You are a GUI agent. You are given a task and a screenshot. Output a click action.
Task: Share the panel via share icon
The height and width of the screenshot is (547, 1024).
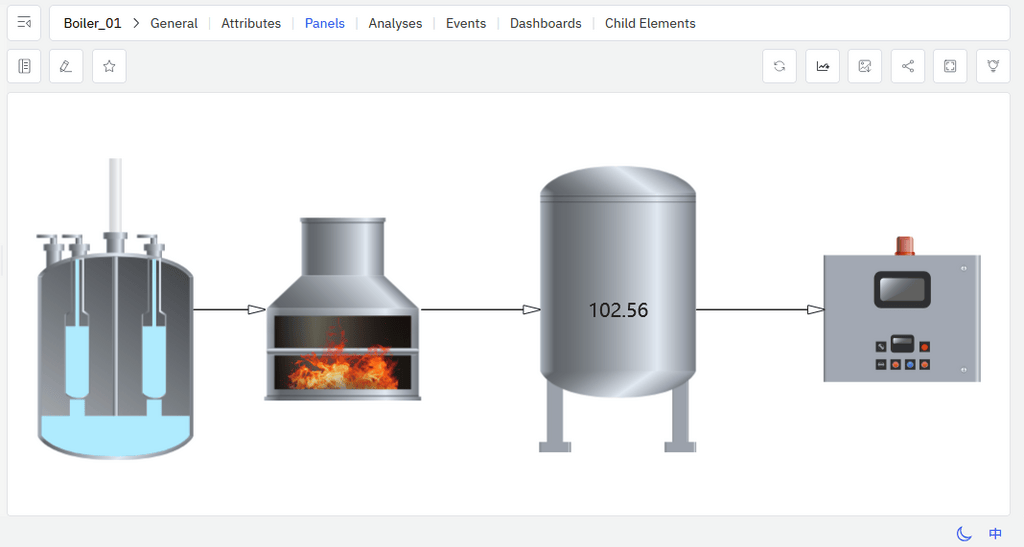(908, 66)
